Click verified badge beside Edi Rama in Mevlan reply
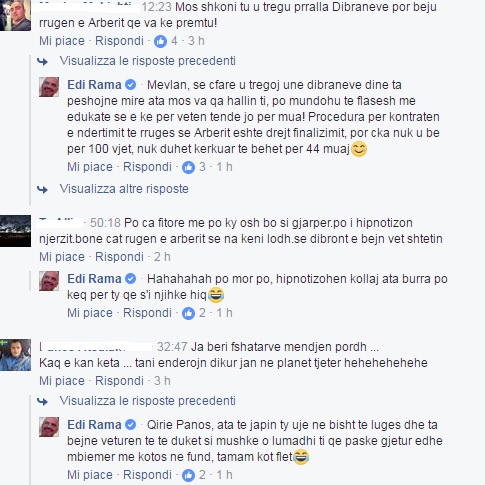 coord(130,85)
